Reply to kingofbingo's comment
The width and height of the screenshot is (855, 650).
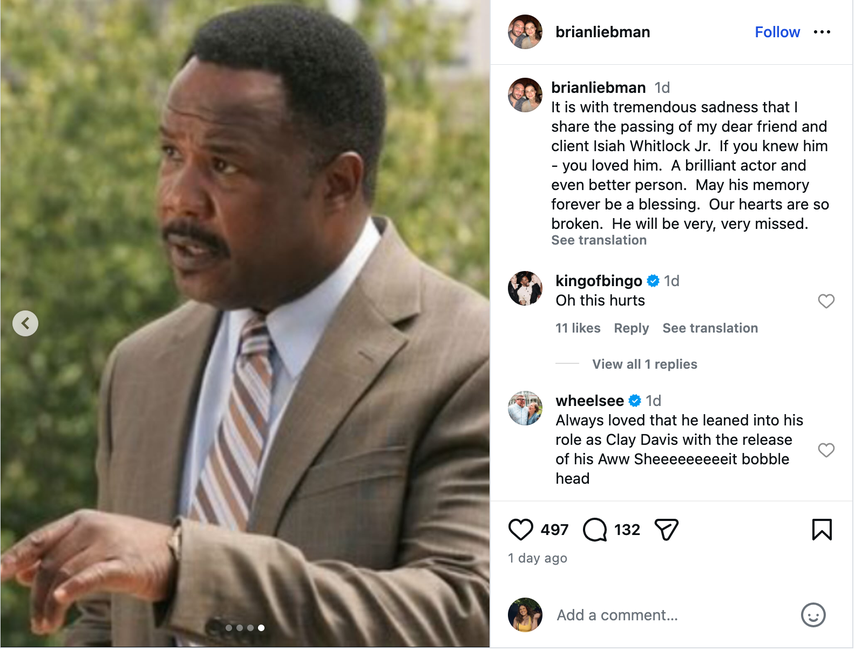632,327
